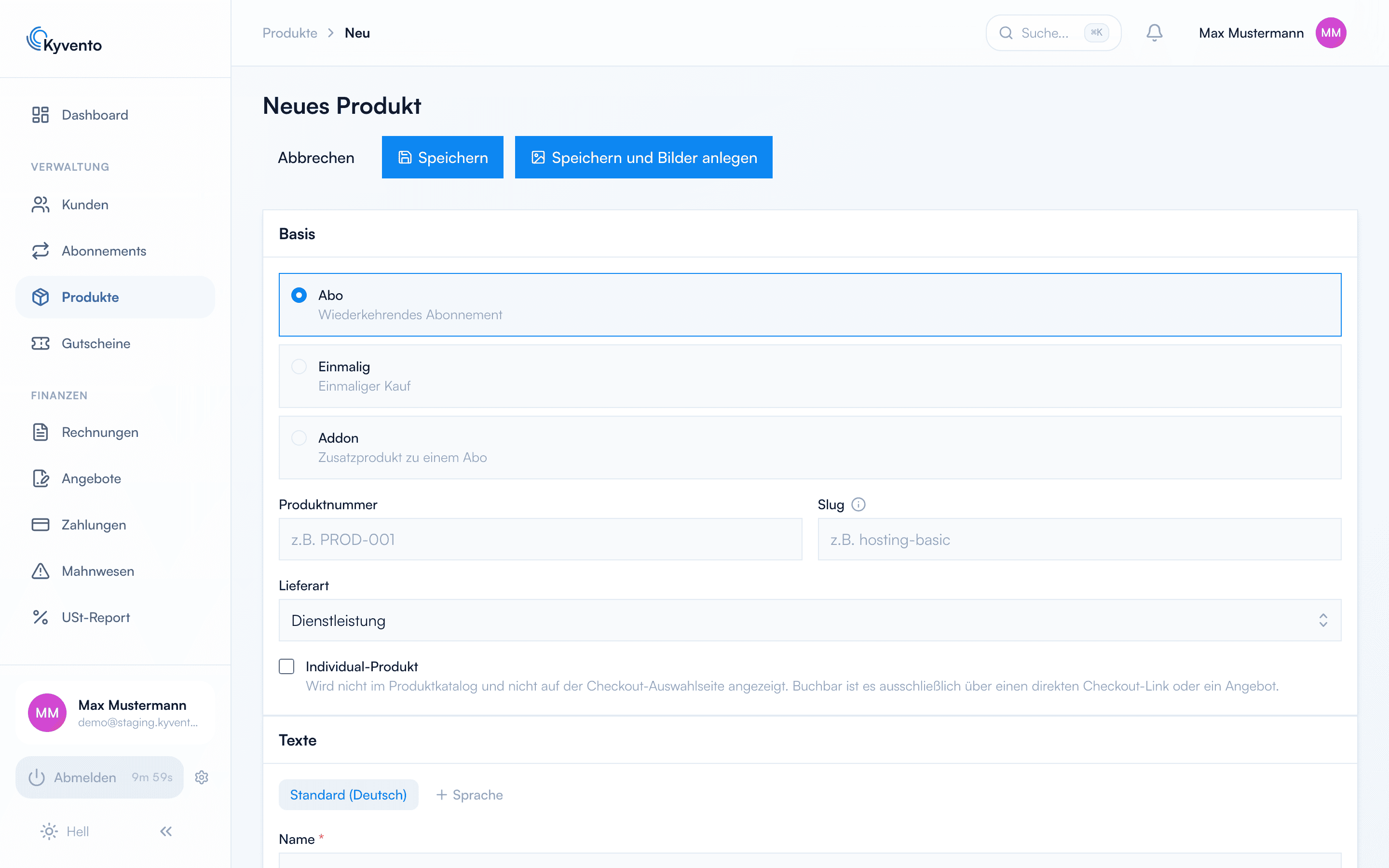This screenshot has width=1389, height=868.
Task: Click the Dashboard grid icon
Action: pyautogui.click(x=40, y=115)
